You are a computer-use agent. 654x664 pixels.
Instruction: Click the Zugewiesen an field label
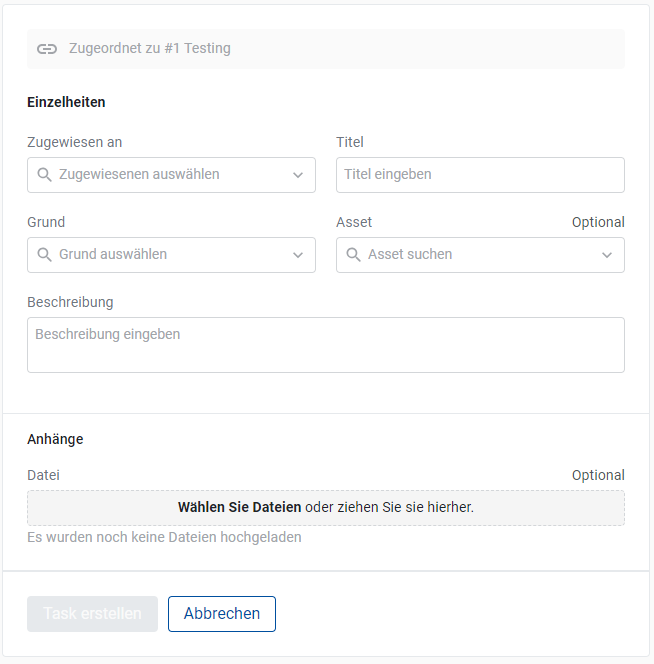[75, 142]
